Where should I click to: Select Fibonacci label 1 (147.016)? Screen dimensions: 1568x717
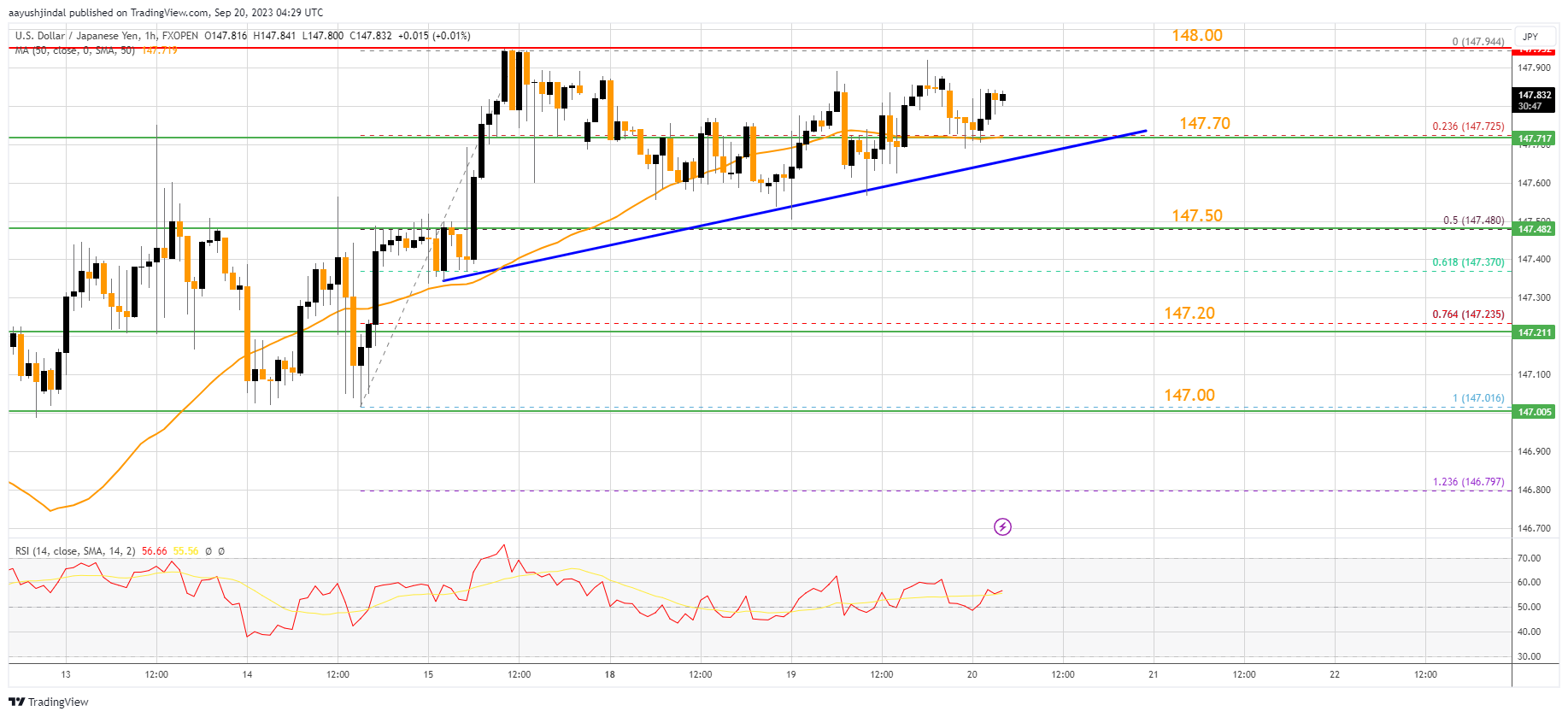(x=1478, y=398)
